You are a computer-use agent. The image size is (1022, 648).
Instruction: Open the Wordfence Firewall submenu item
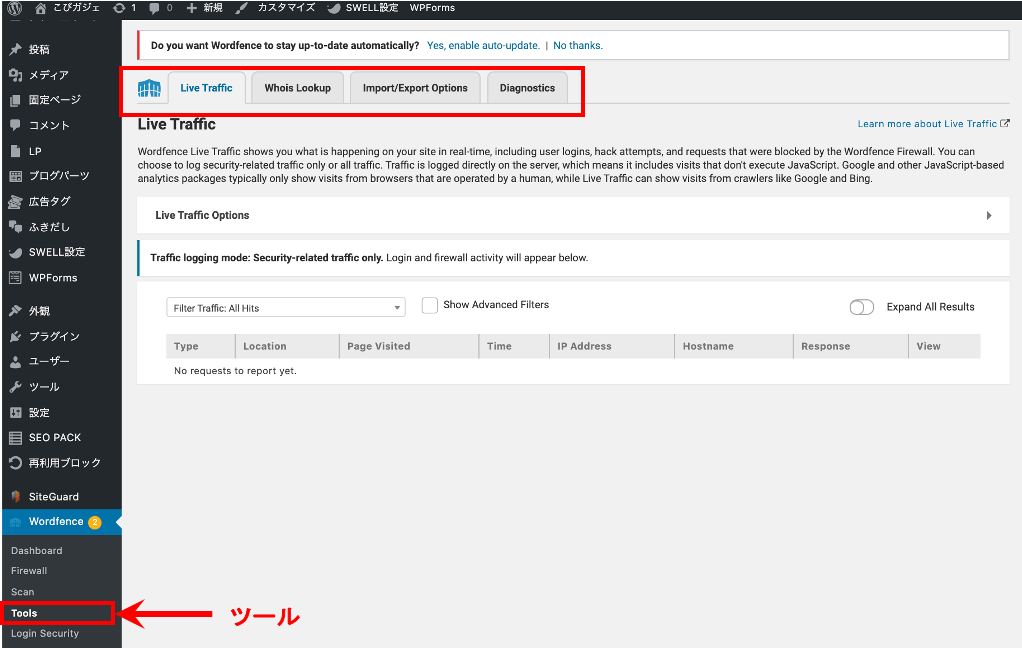pyautogui.click(x=29, y=571)
